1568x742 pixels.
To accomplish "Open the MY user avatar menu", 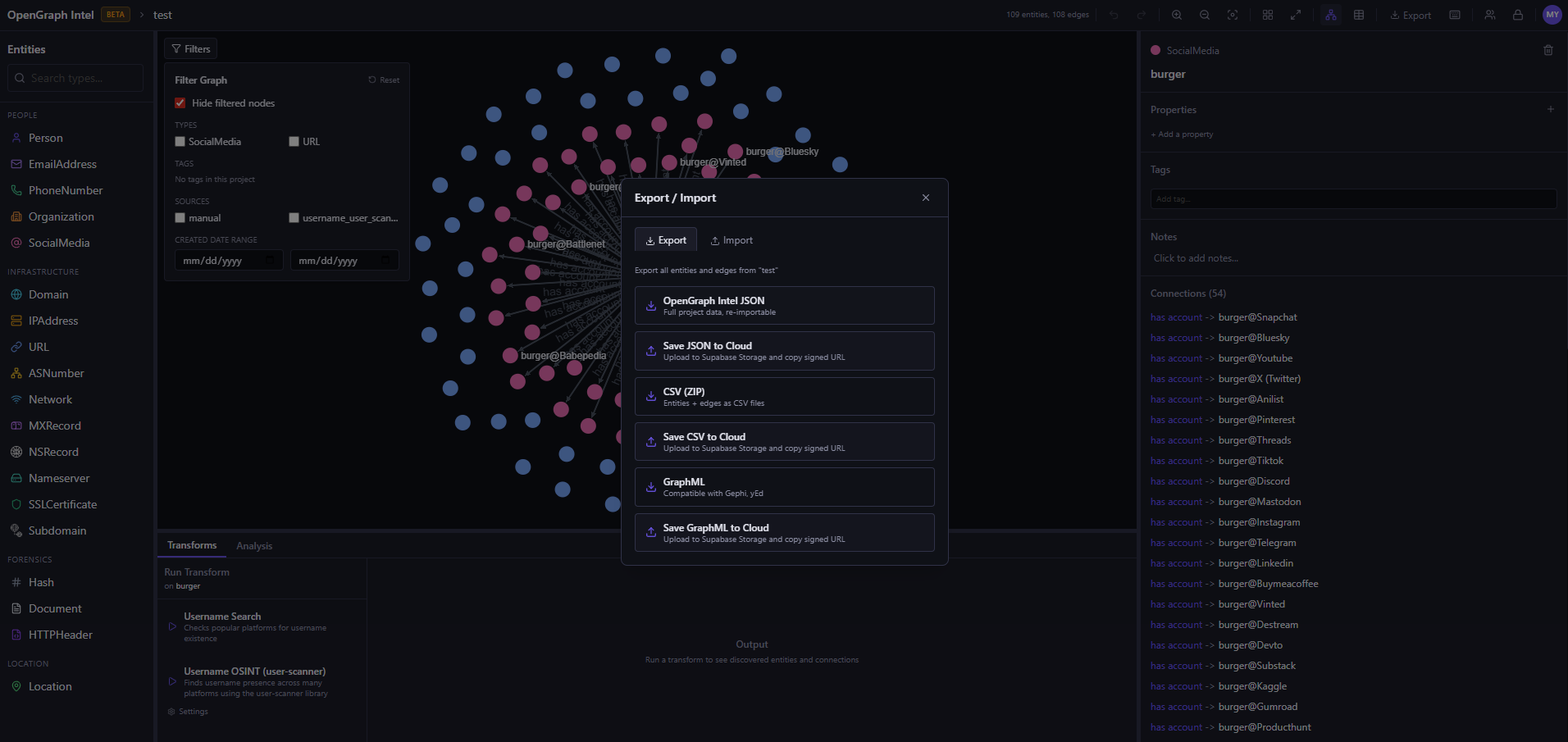I will pos(1552,15).
